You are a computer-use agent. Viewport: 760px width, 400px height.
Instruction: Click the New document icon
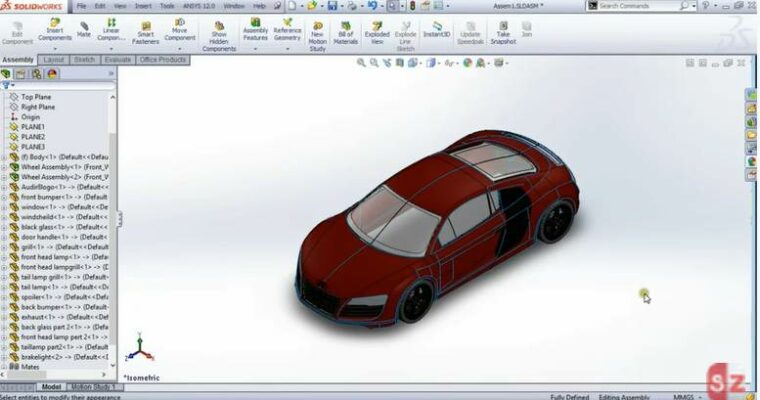(292, 6)
